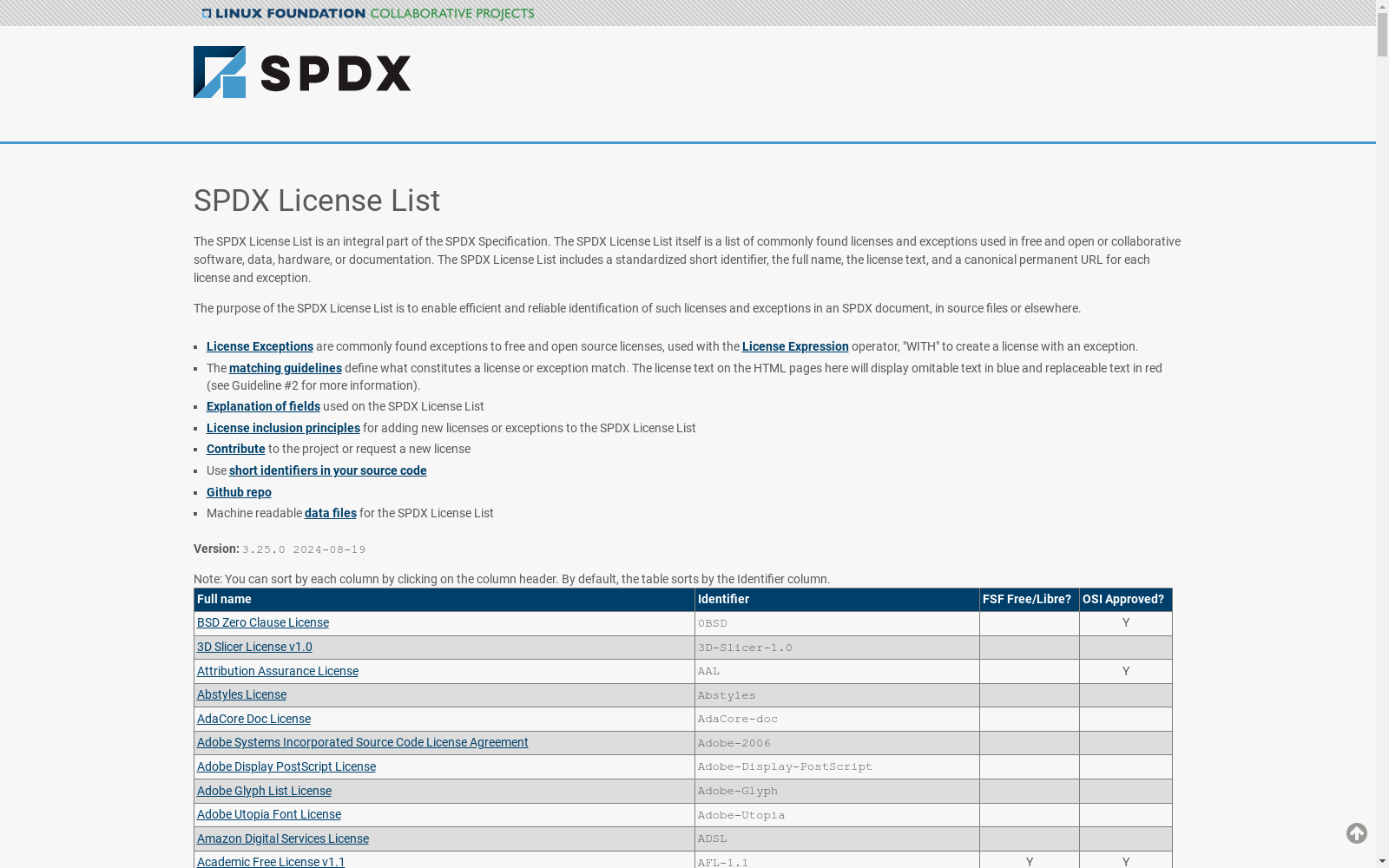Sort by OSI Approved? column header
Screen dimensions: 1389x868
tap(1126, 600)
